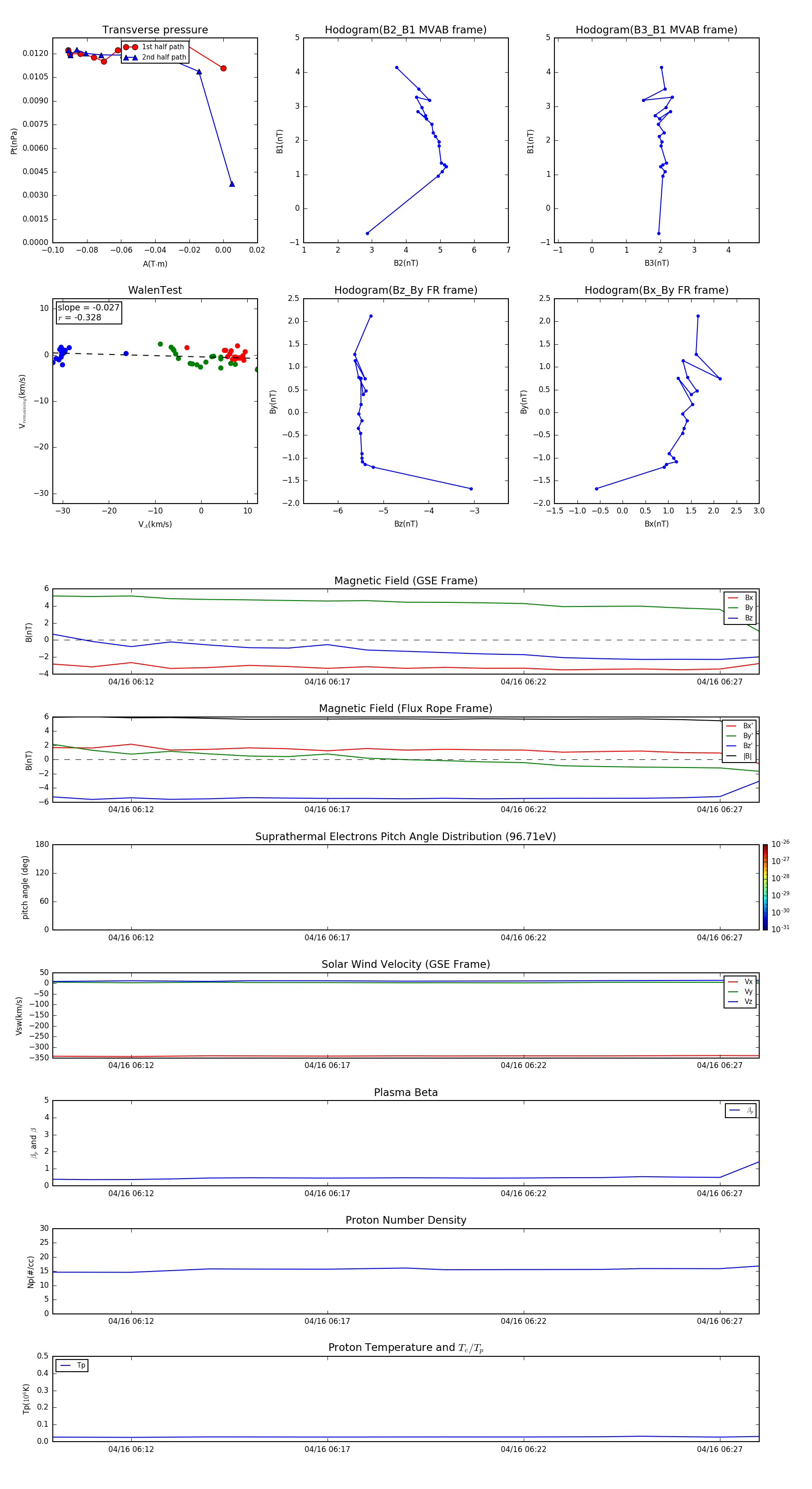
Task: Select By legend entry in GSE magnetic field plot
Action: [740, 607]
